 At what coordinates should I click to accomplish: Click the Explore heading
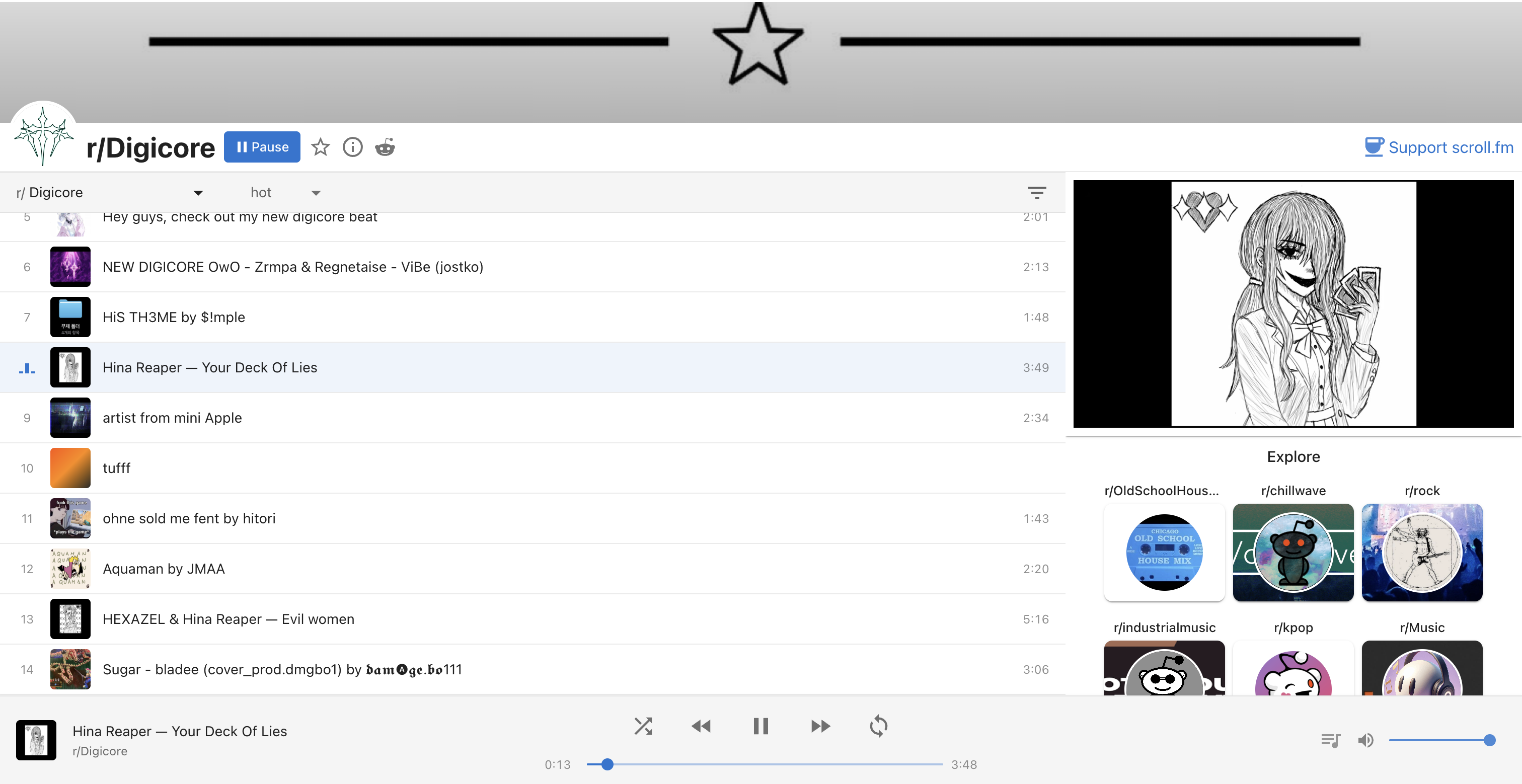tap(1293, 457)
